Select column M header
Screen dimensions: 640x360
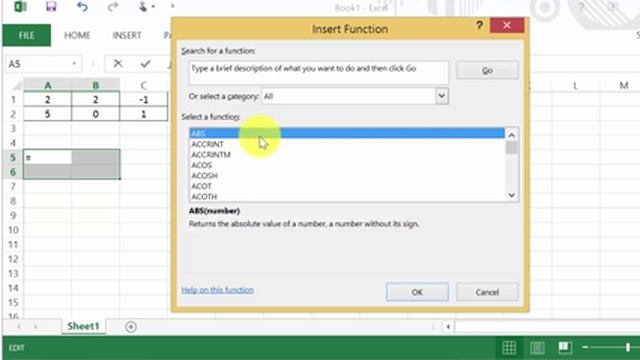(x=624, y=85)
